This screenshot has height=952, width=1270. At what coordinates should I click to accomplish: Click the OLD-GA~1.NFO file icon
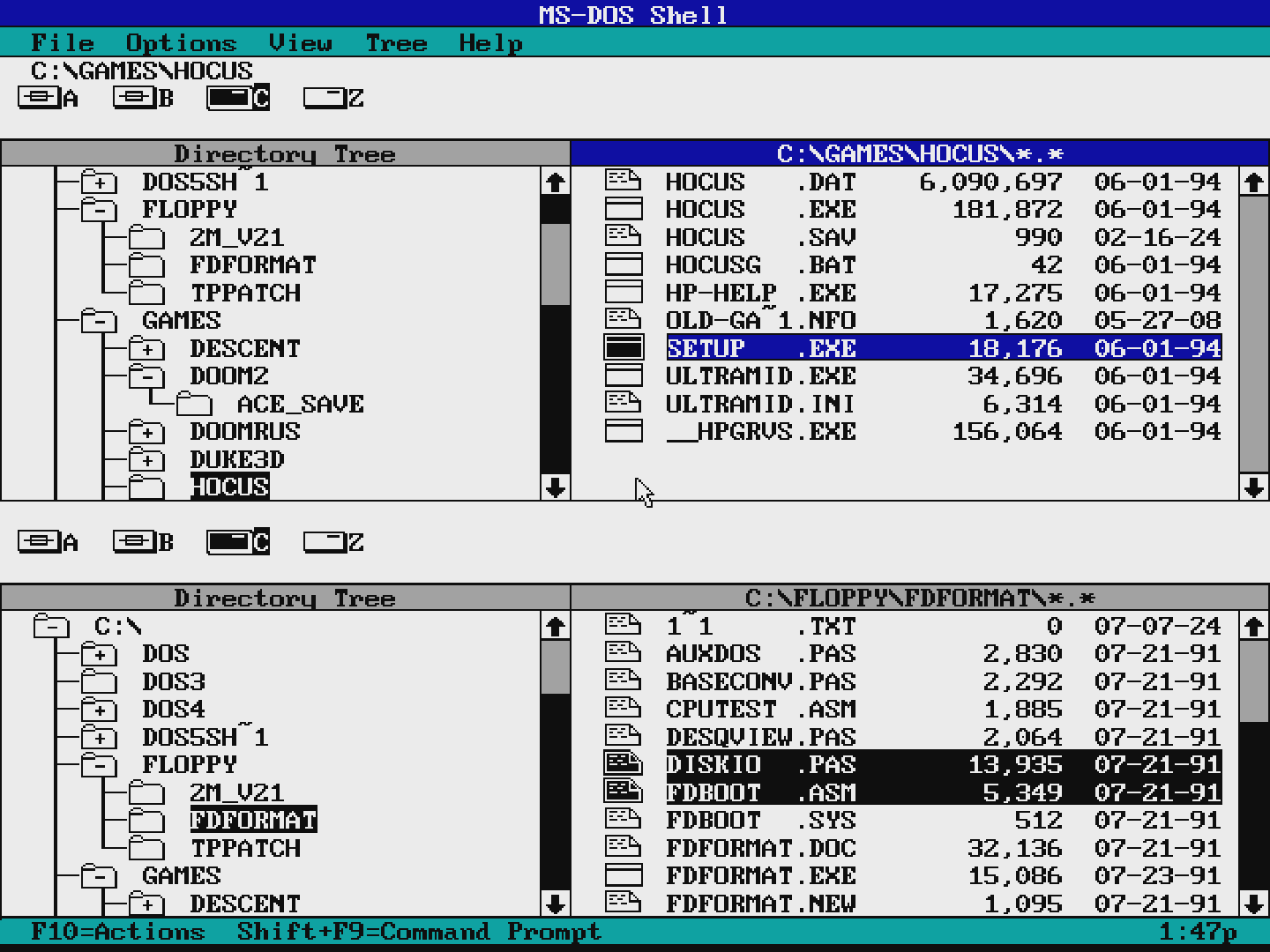(x=624, y=320)
